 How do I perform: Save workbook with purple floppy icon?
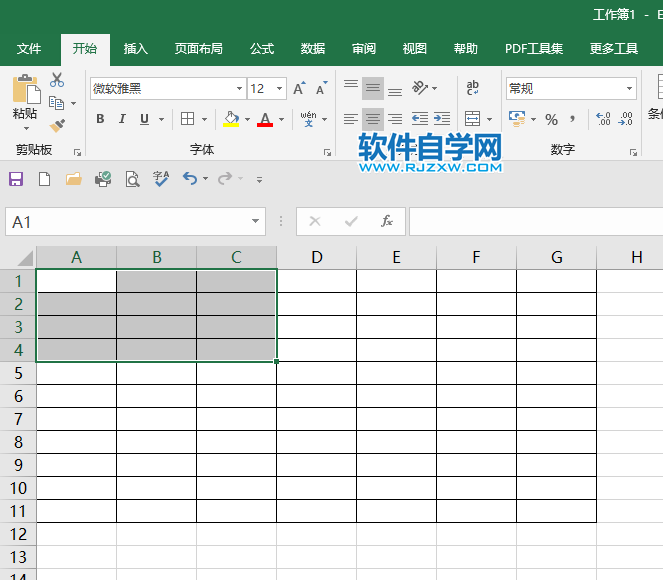click(16, 179)
